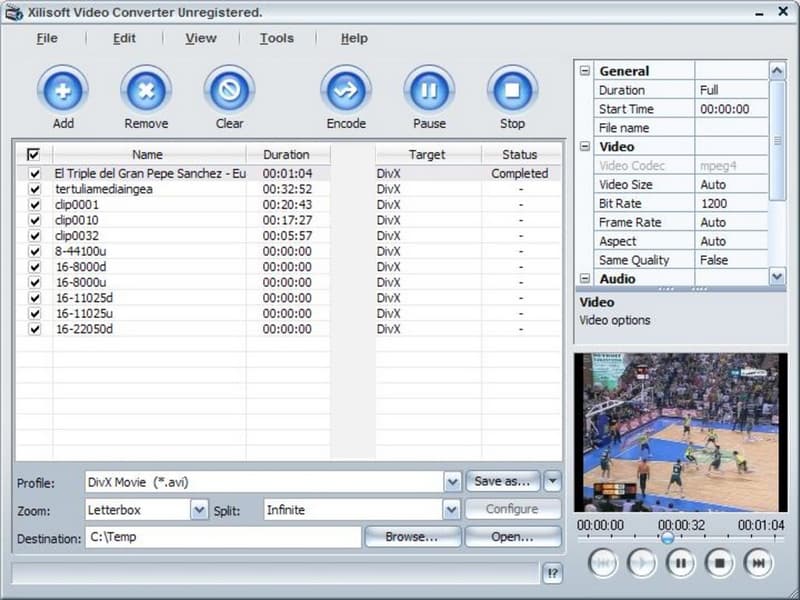Click the help icon beside progress bar
Viewport: 800px width, 600px height.
coord(553,573)
